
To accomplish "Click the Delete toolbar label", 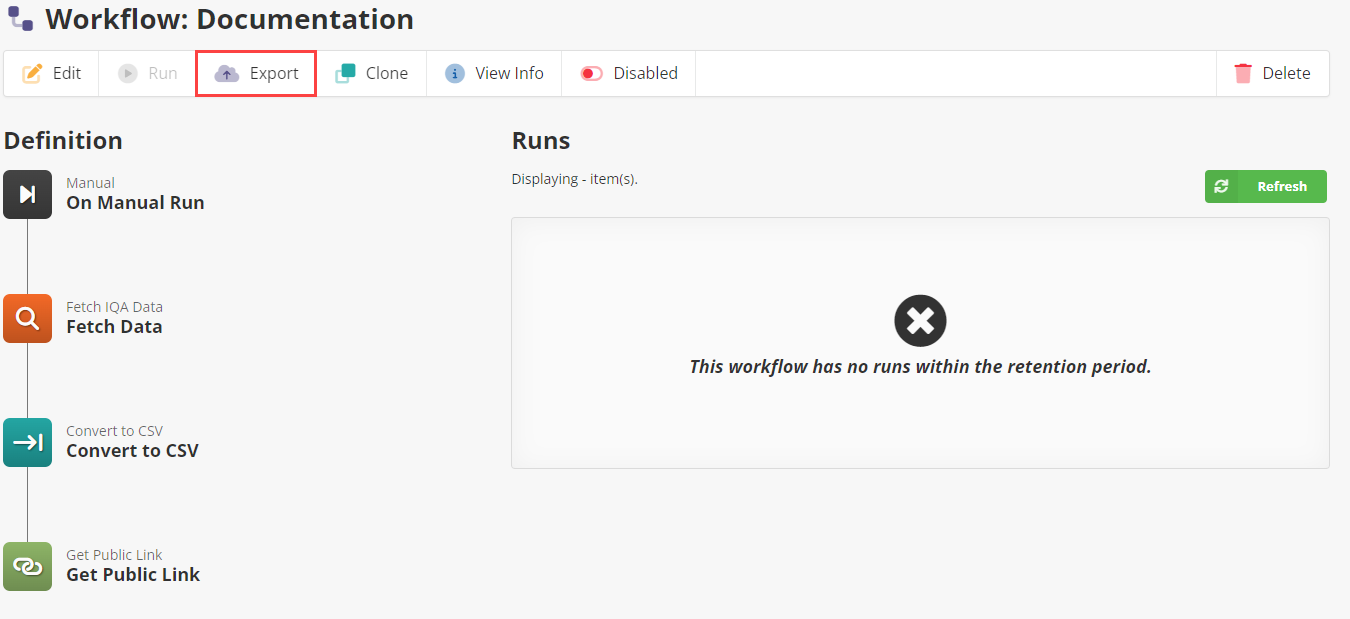I will (1286, 73).
